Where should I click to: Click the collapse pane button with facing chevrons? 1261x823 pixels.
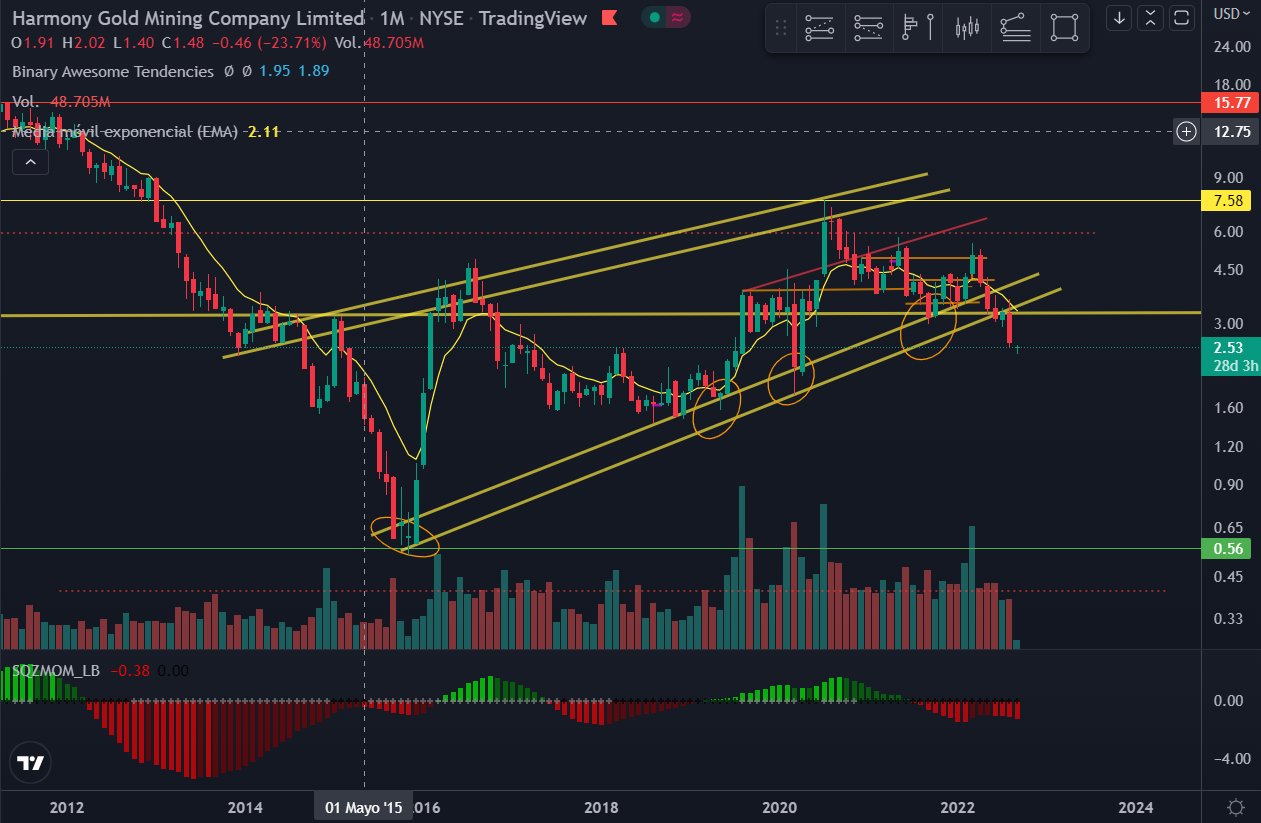1151,17
